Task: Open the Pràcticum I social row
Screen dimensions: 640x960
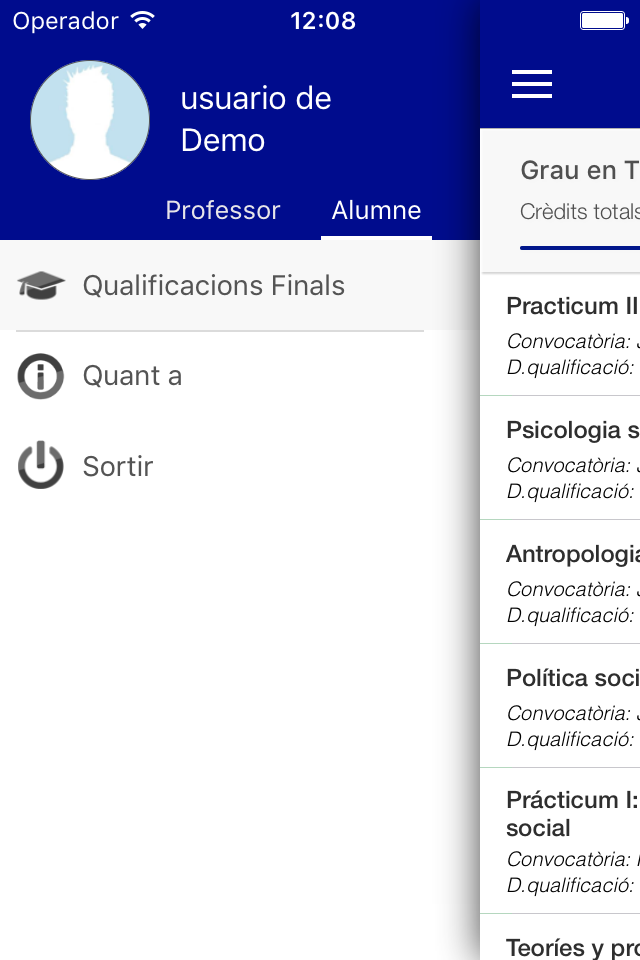Action: click(560, 841)
